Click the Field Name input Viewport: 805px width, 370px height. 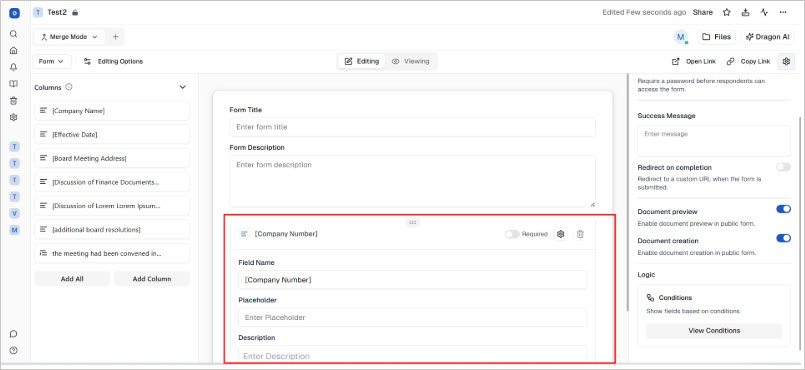[412, 280]
